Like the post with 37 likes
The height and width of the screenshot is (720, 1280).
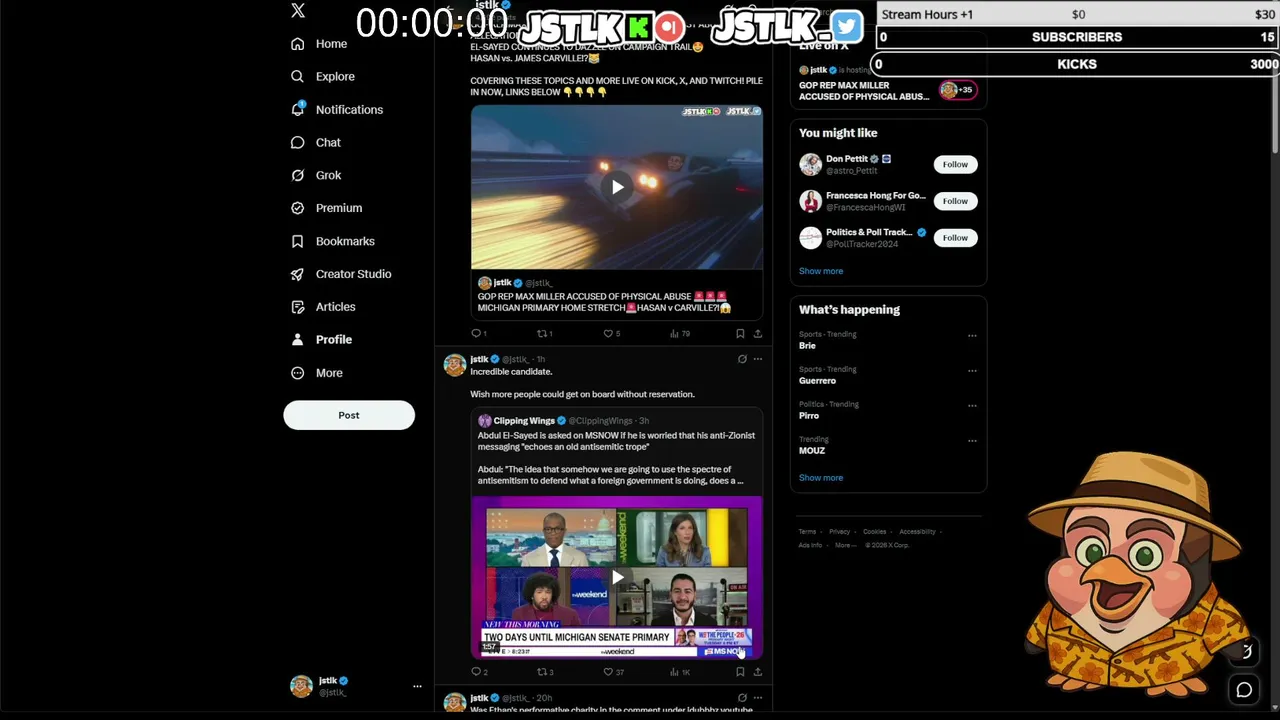(x=614, y=672)
